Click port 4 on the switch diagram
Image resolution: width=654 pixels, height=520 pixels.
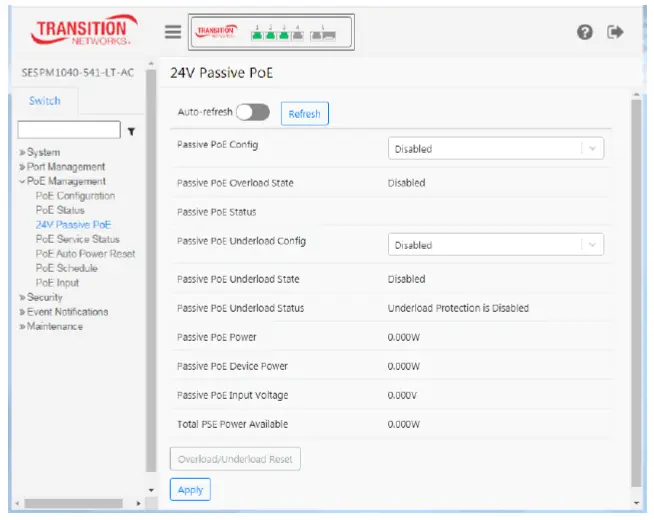297,35
